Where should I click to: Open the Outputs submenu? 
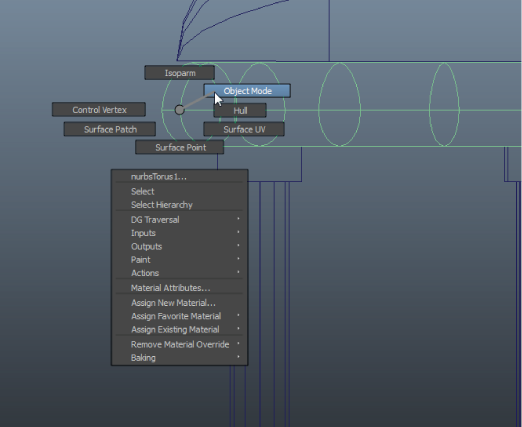tap(180, 246)
